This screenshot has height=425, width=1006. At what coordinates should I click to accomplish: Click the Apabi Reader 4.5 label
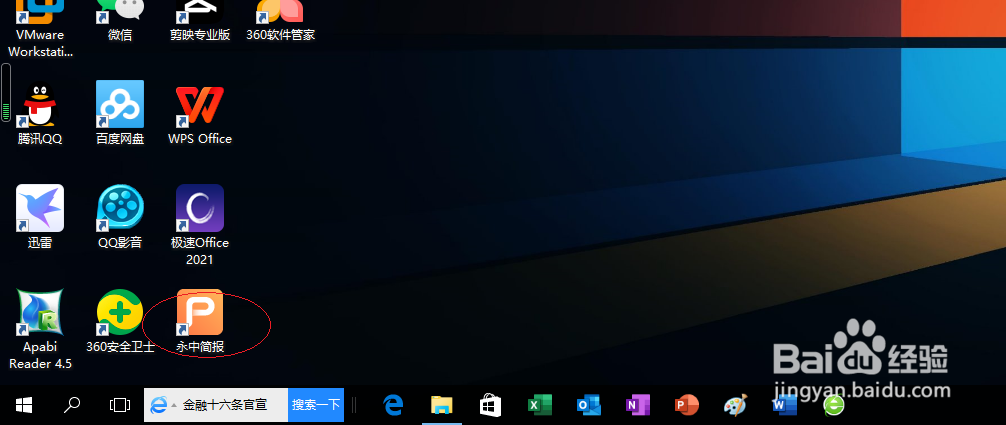point(40,355)
